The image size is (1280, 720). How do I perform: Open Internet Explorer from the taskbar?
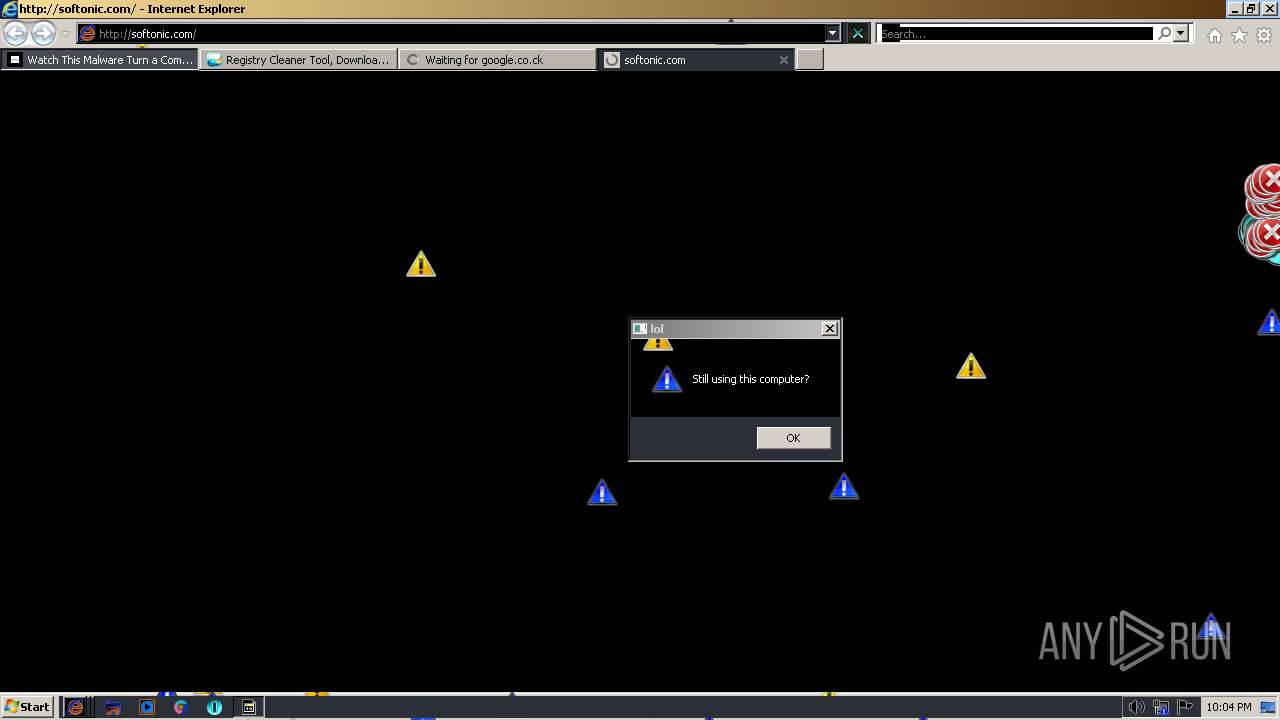tap(75, 707)
